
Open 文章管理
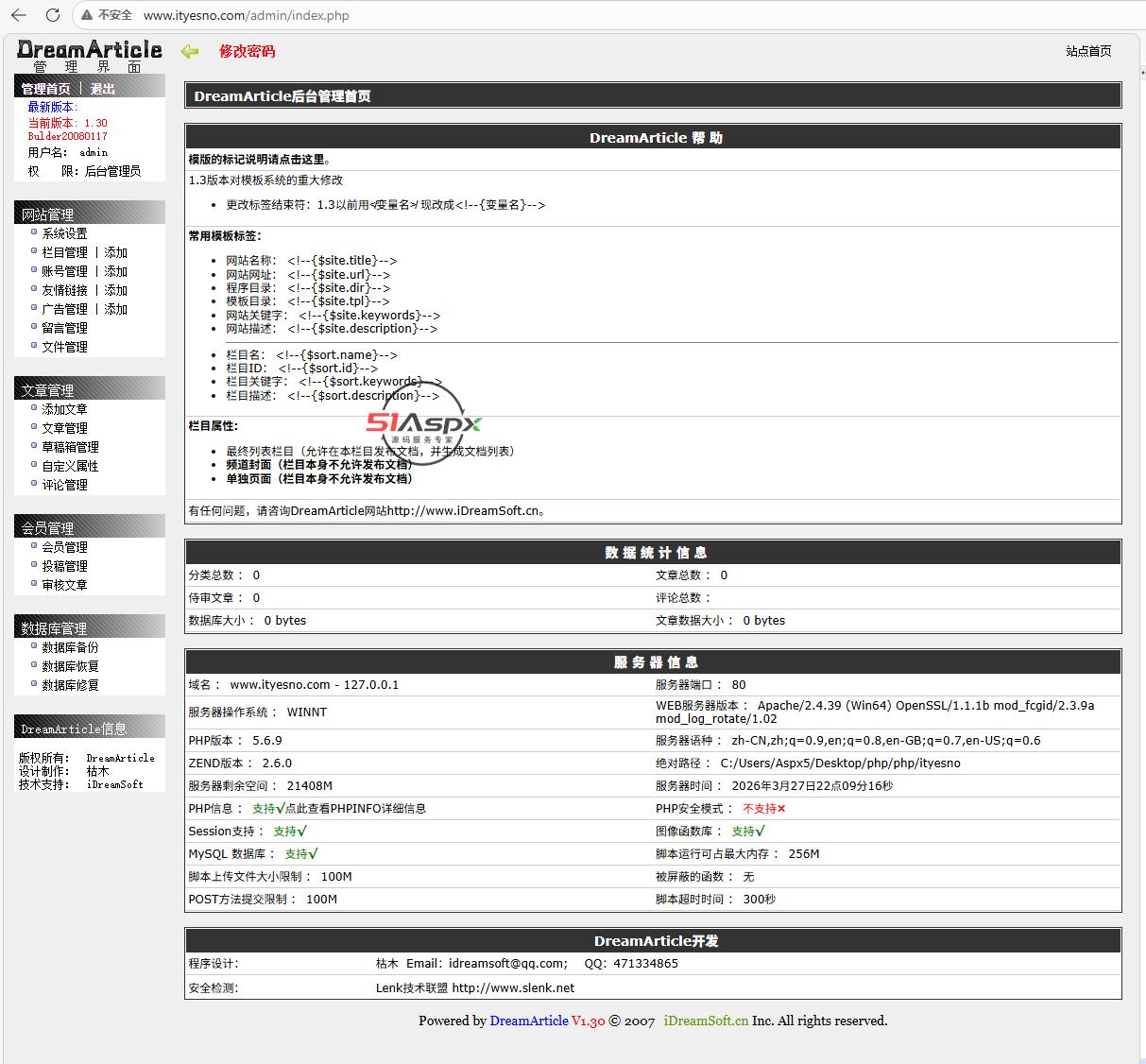pyautogui.click(x=64, y=428)
